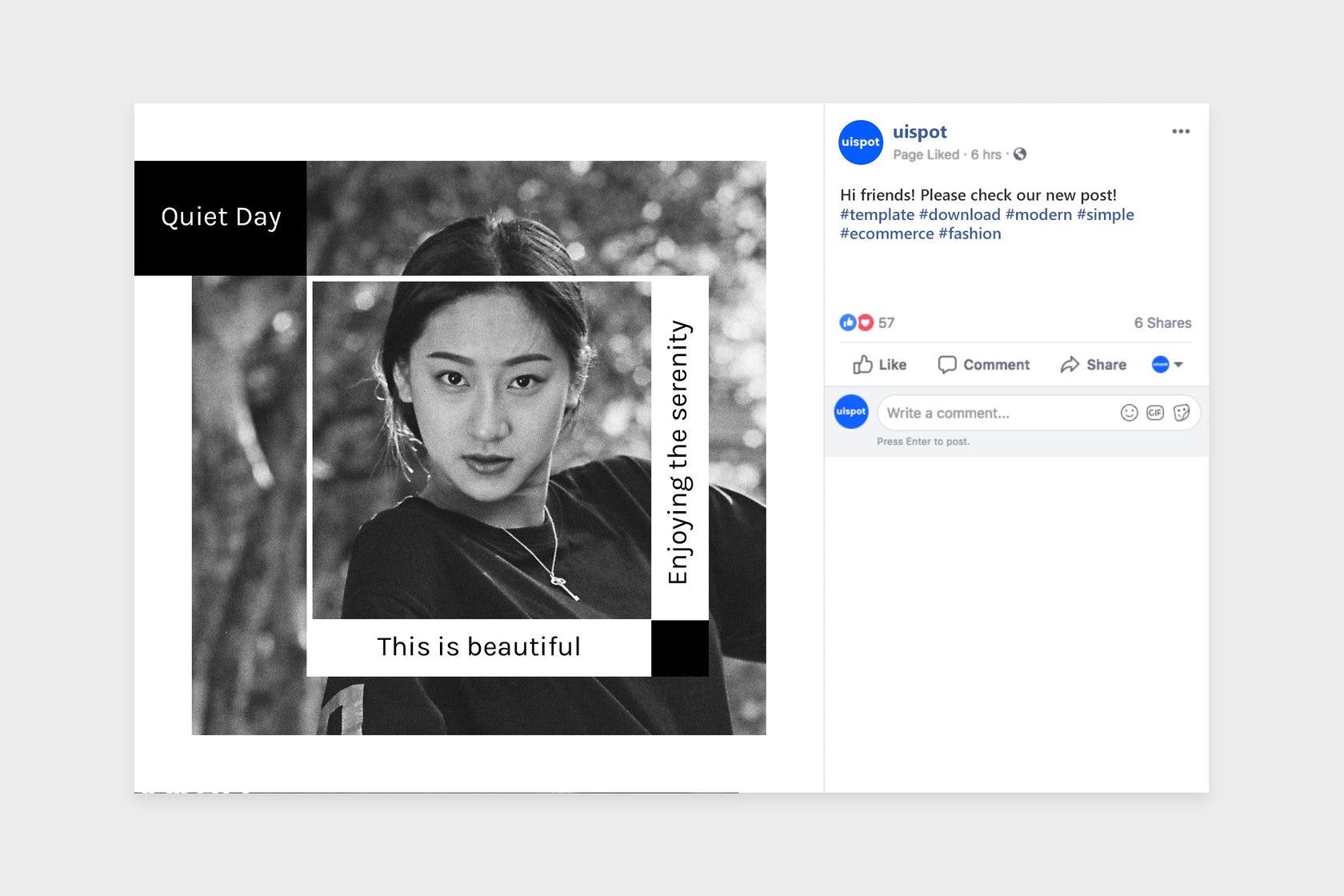Image resolution: width=1344 pixels, height=896 pixels.
Task: Open the Quiet Day post image
Action: click(478, 448)
